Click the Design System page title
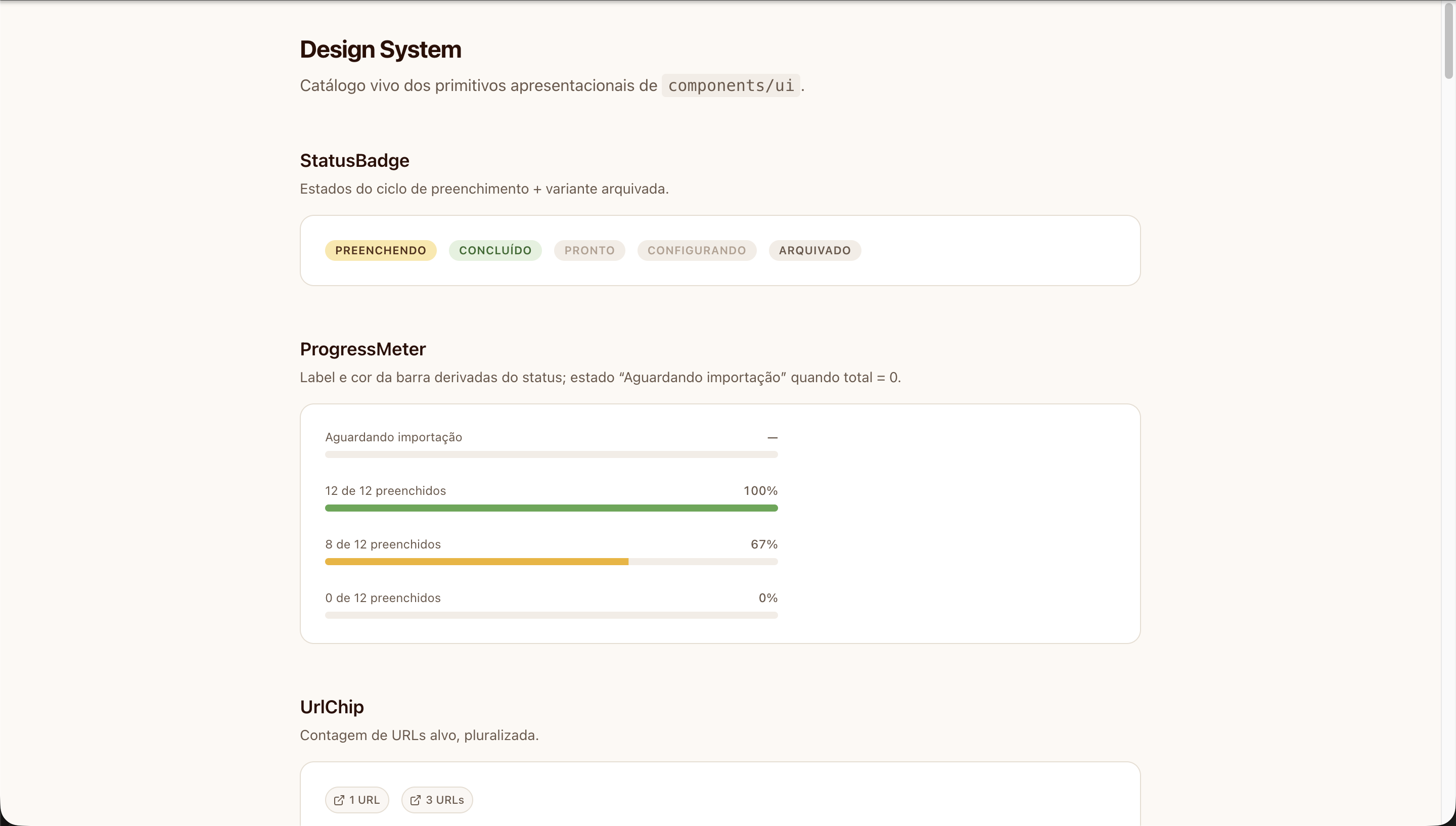Screen dimensions: 1456x826 (381, 50)
